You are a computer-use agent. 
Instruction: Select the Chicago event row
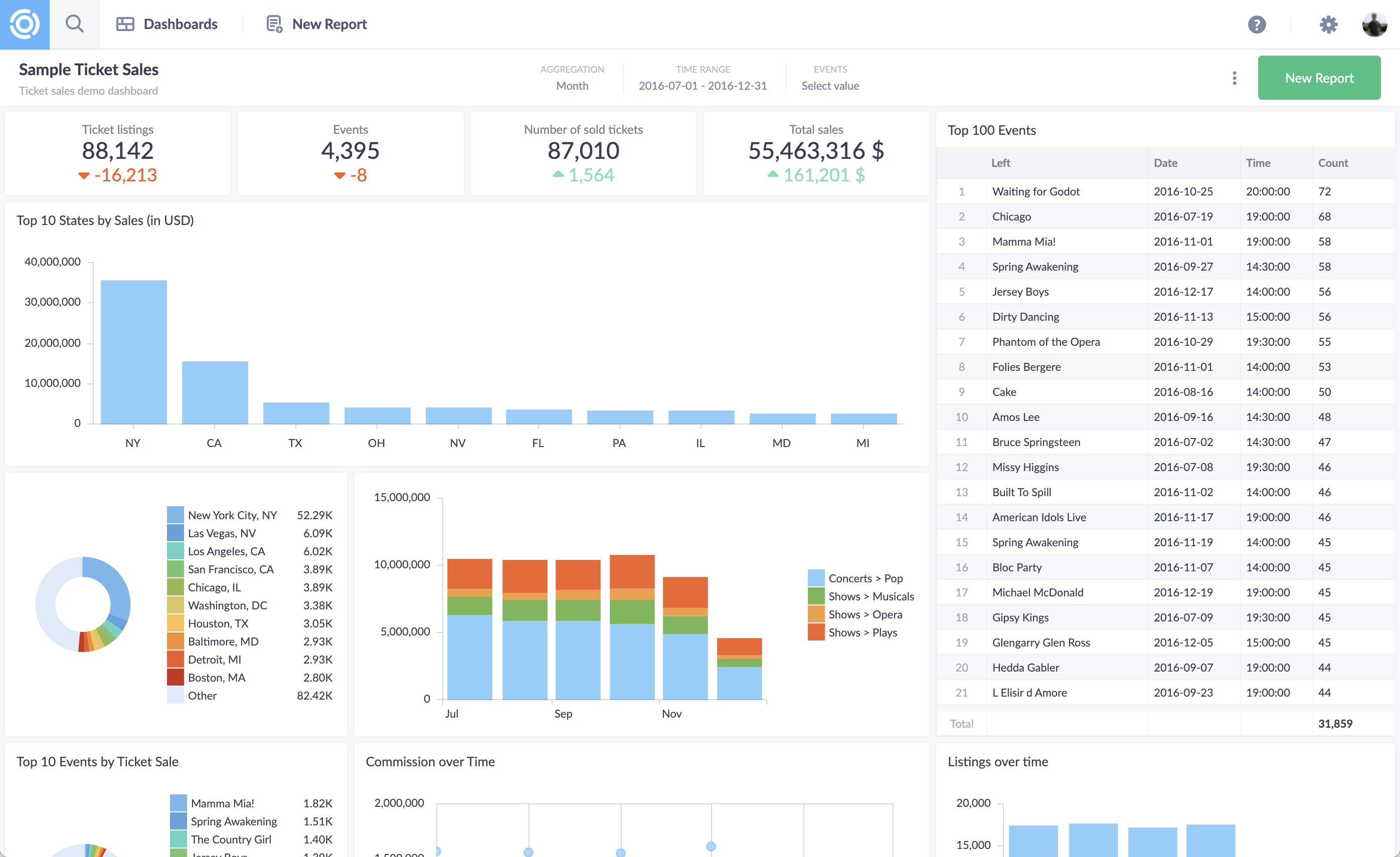click(1165, 217)
